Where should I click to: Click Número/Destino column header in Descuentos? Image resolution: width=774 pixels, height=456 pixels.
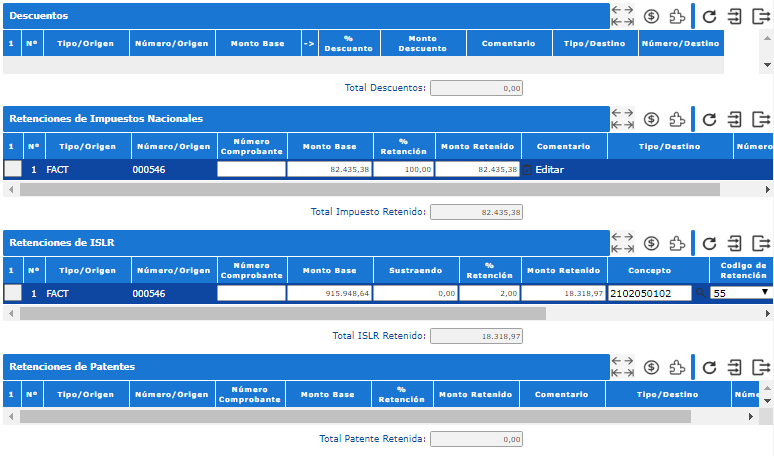681,43
